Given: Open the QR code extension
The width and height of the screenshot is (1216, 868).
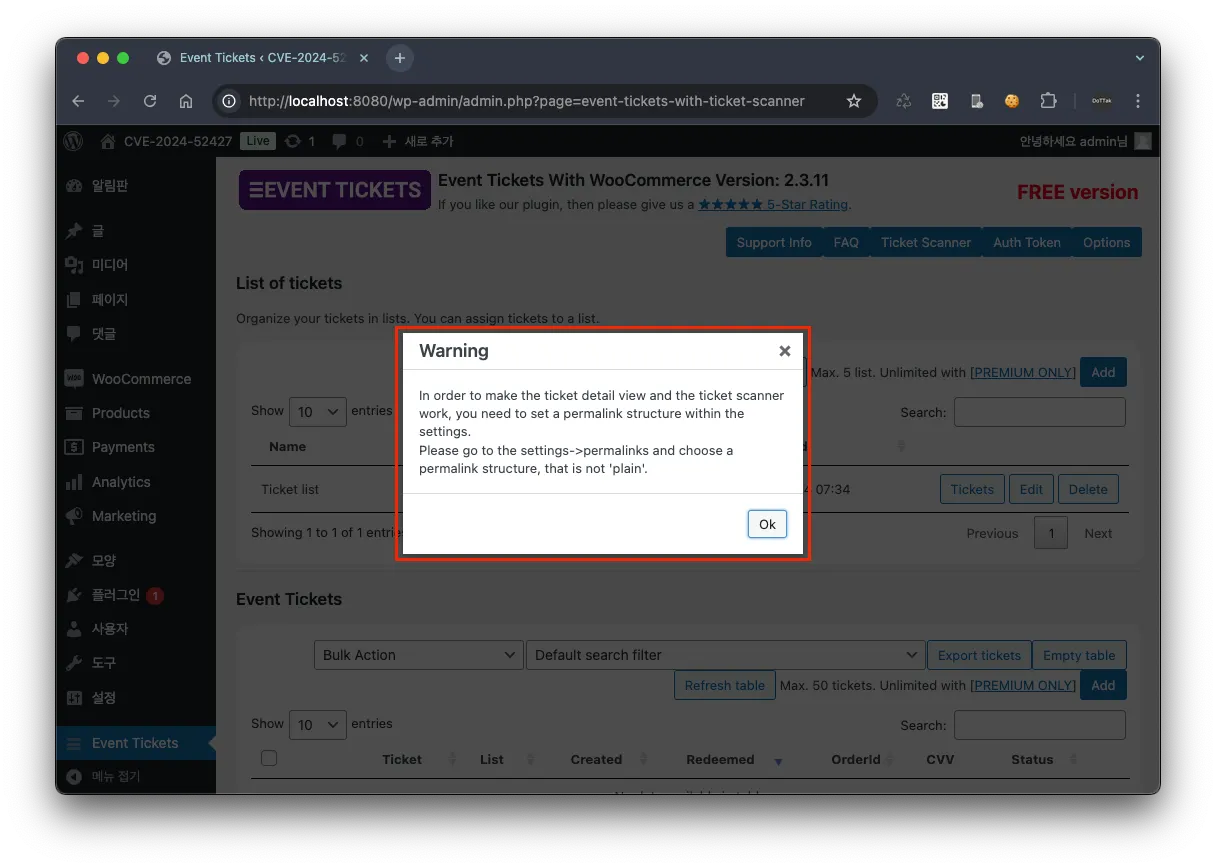Looking at the screenshot, I should (x=940, y=101).
